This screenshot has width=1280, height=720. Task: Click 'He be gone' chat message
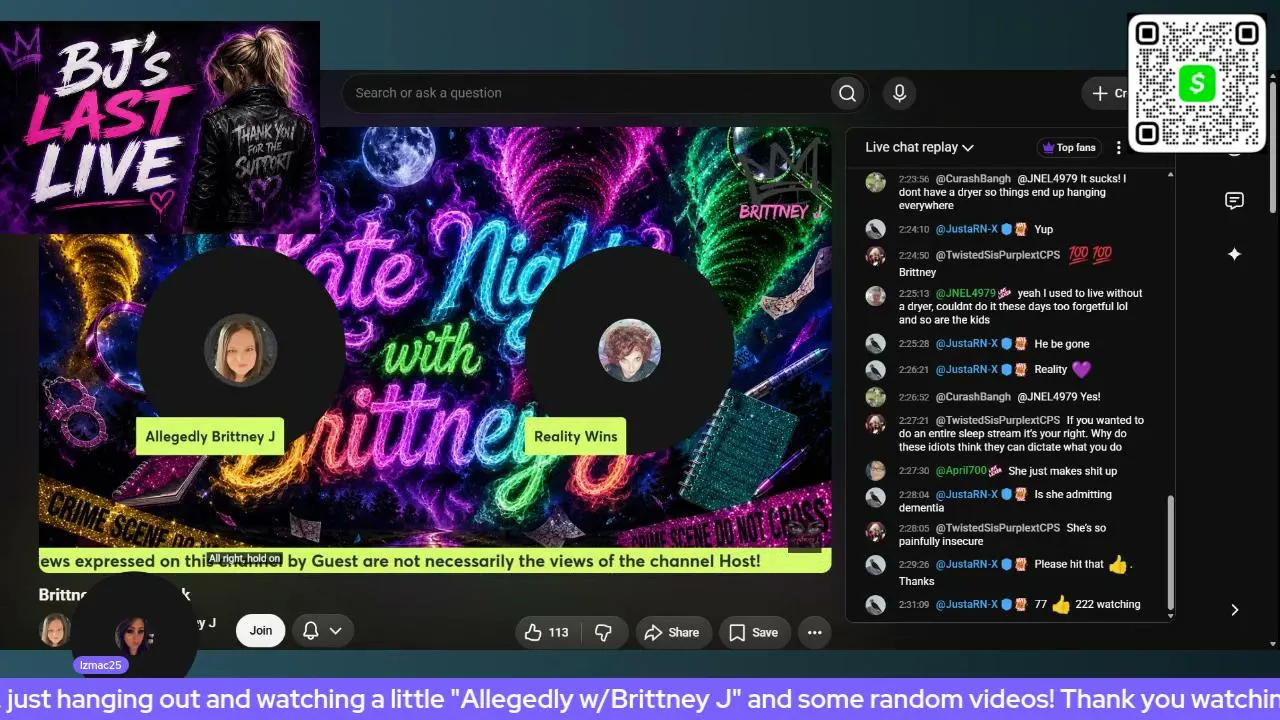1062,344
